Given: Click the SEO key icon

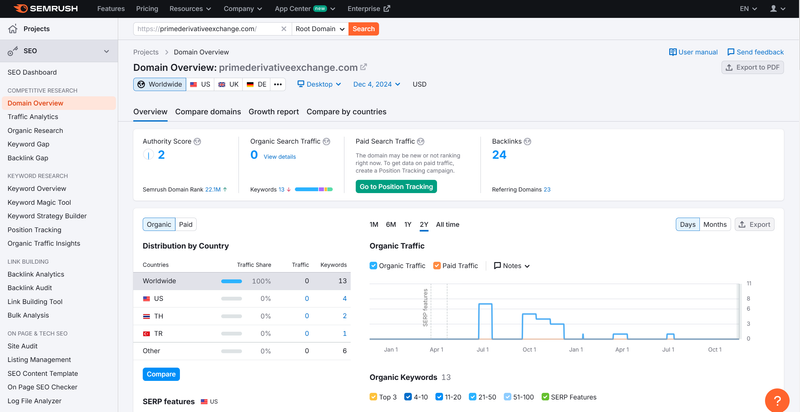Looking at the screenshot, I should tap(13, 51).
